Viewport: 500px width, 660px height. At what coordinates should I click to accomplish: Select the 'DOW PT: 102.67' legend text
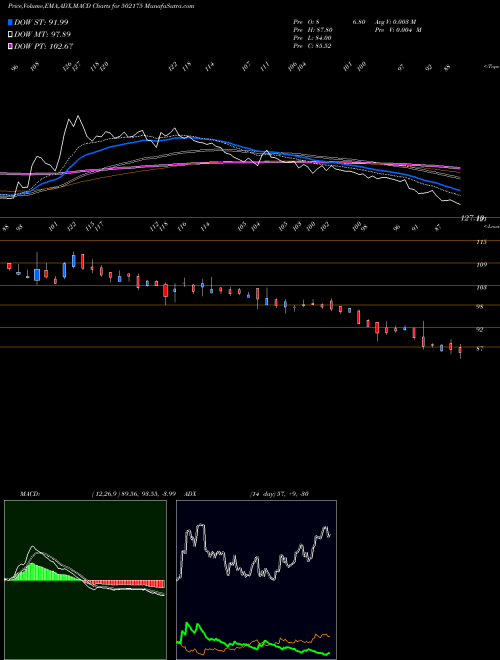tap(44, 46)
